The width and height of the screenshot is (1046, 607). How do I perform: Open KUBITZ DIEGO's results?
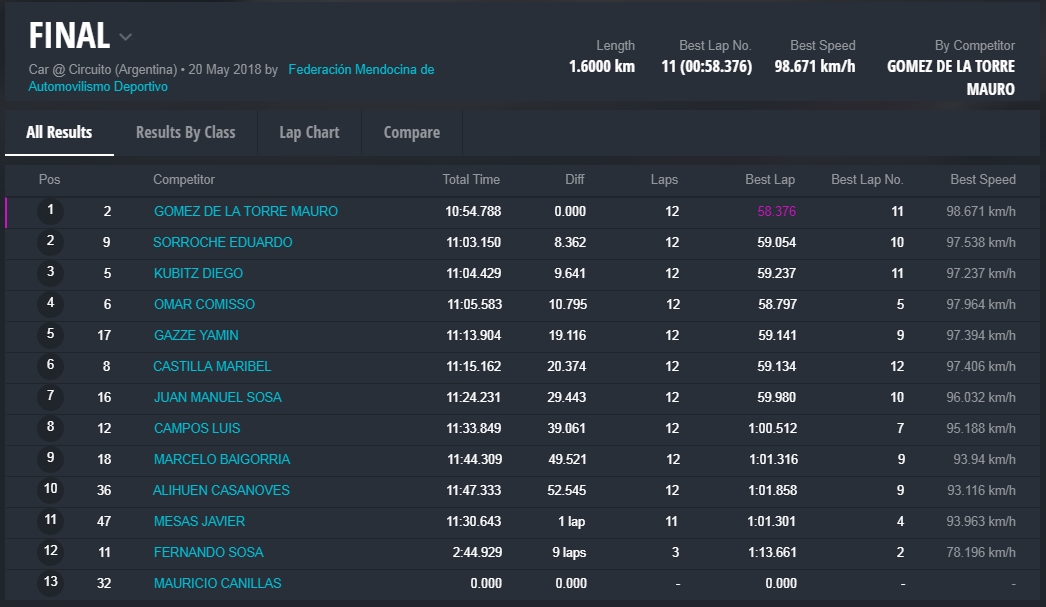click(198, 274)
